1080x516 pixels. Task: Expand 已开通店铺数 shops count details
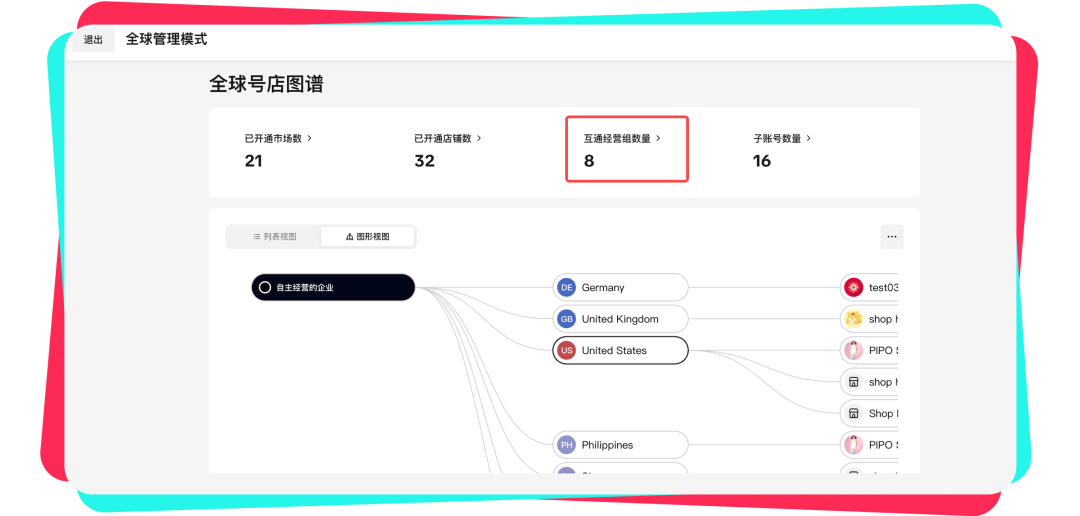(x=448, y=139)
